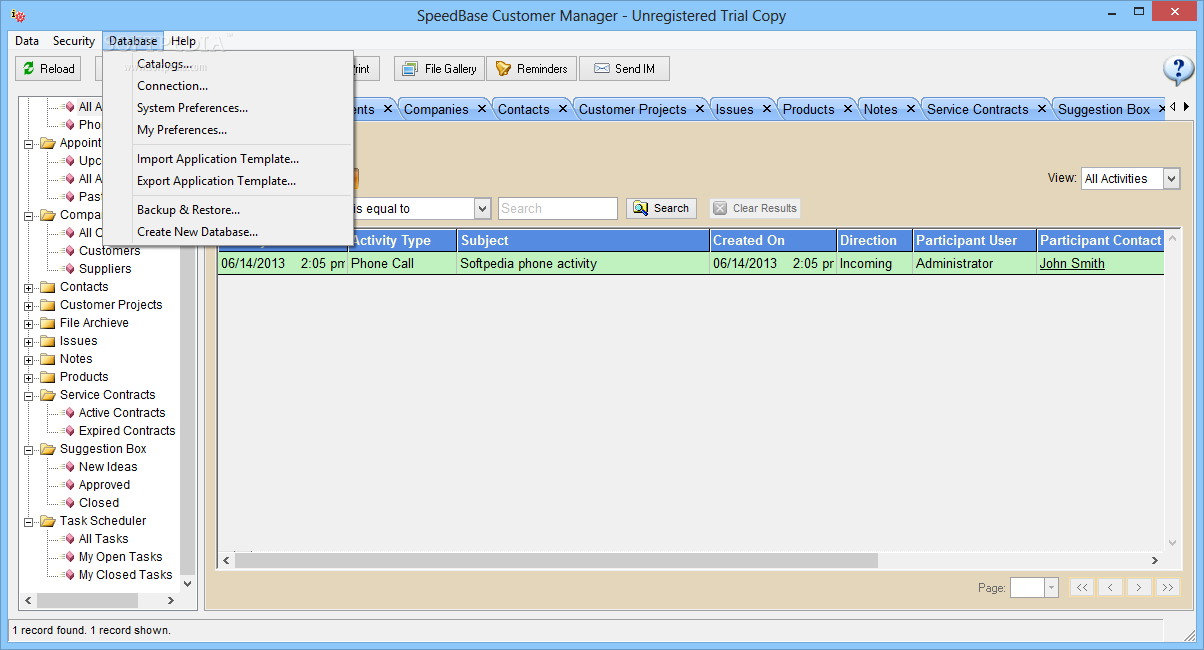Click the Send IM button
This screenshot has width=1204, height=650.
624,69
